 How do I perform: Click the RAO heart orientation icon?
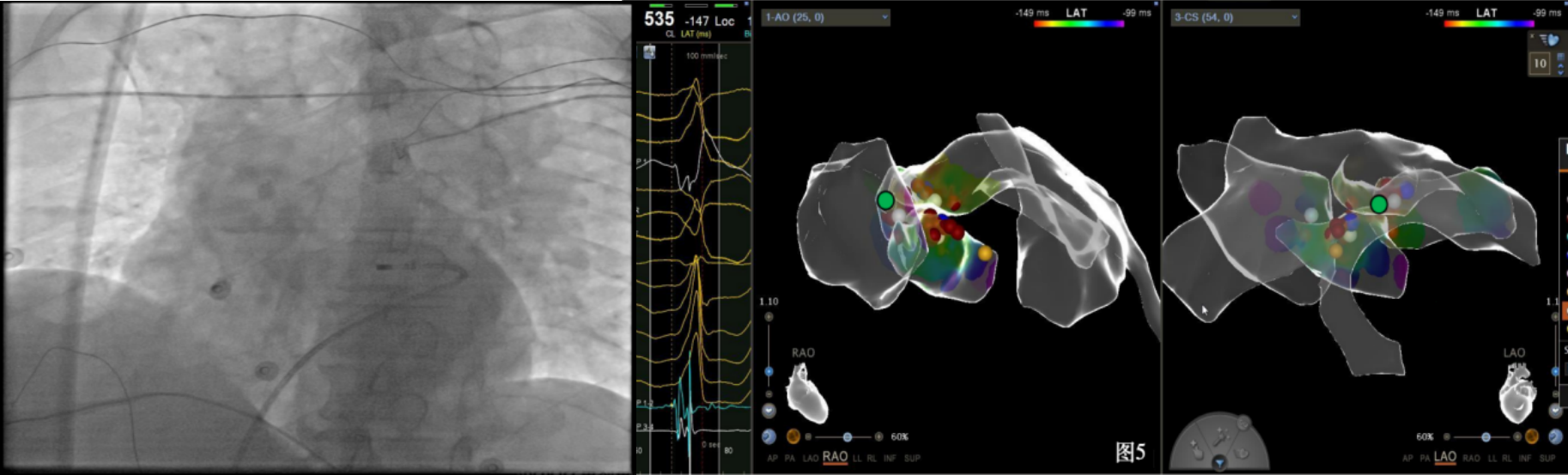tap(808, 393)
